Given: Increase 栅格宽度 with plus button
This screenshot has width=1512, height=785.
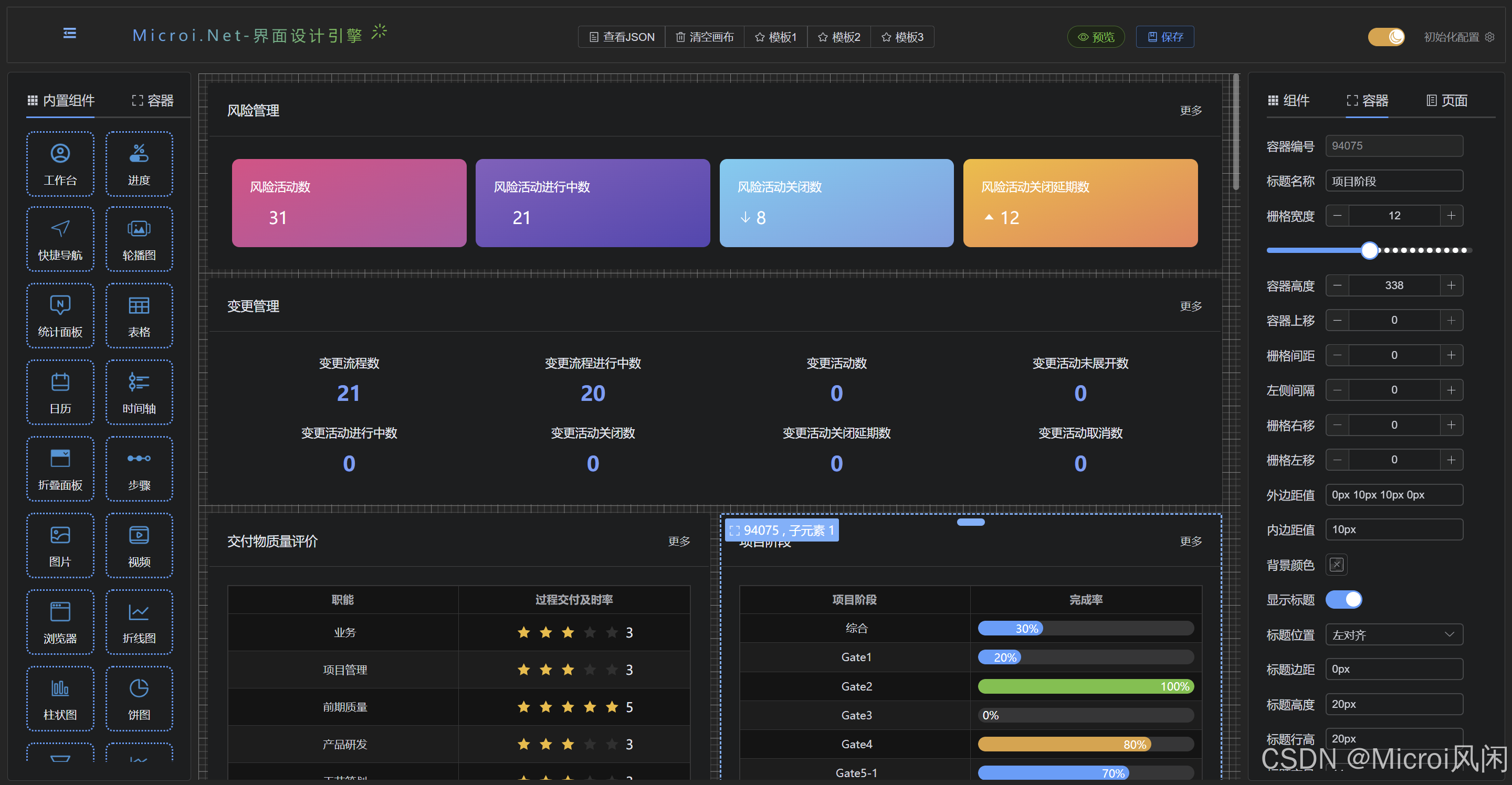Looking at the screenshot, I should (1451, 216).
